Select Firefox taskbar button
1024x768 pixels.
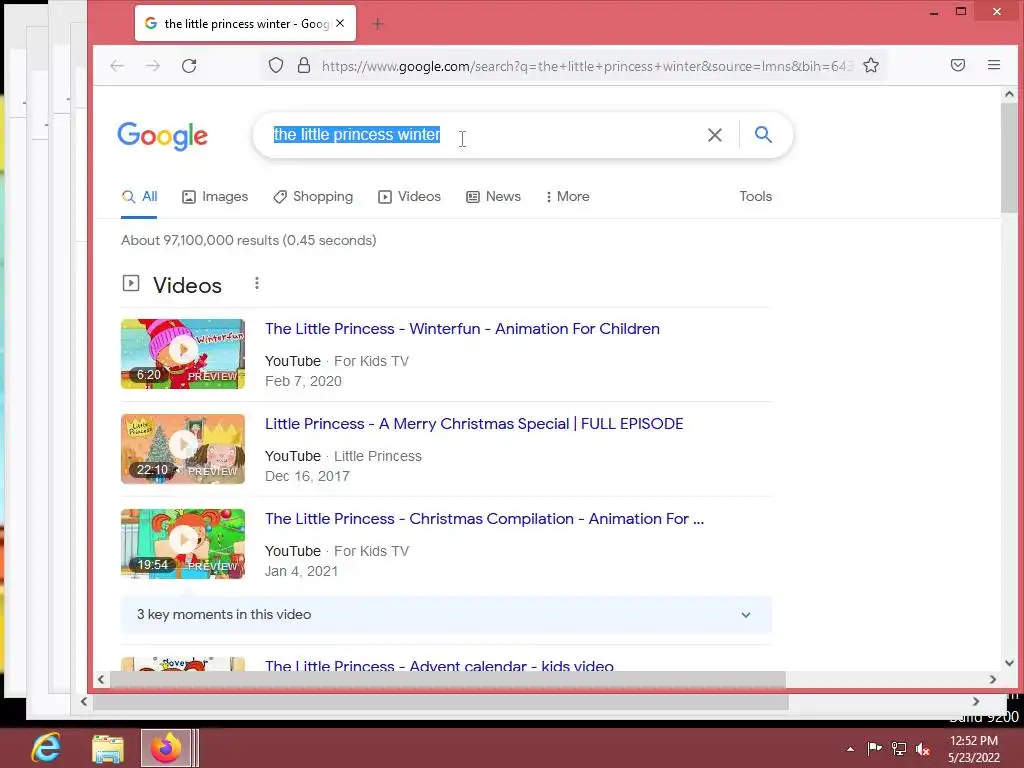(167, 748)
